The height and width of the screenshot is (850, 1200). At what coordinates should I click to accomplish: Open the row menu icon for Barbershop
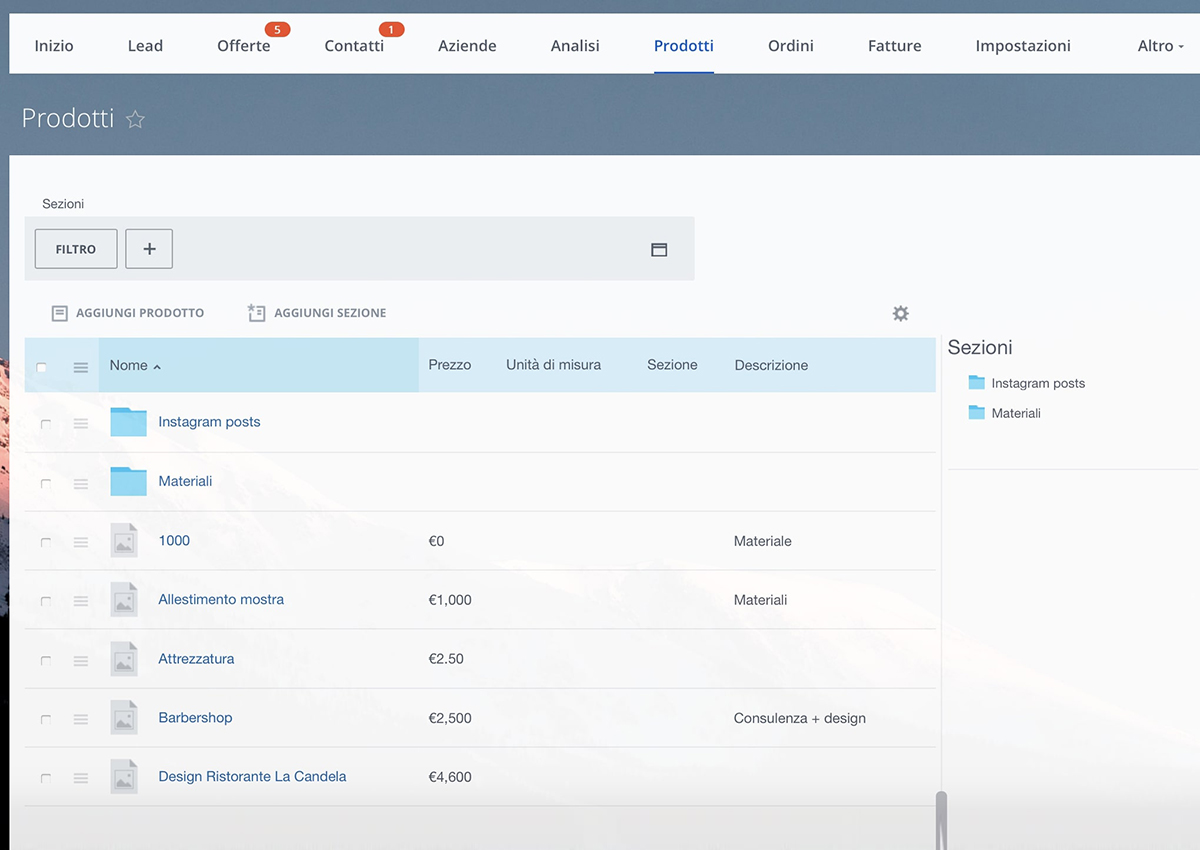pos(81,719)
